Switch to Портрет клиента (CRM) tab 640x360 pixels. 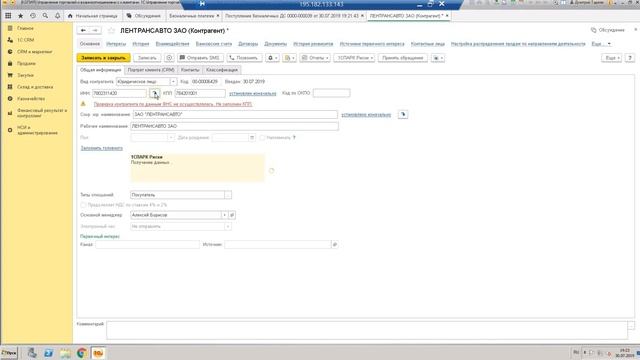click(151, 70)
